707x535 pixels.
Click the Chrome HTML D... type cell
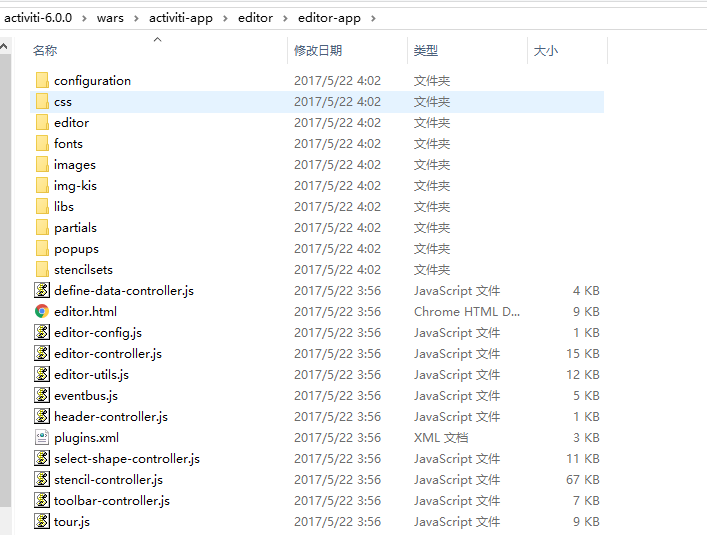pyautogui.click(x=467, y=311)
